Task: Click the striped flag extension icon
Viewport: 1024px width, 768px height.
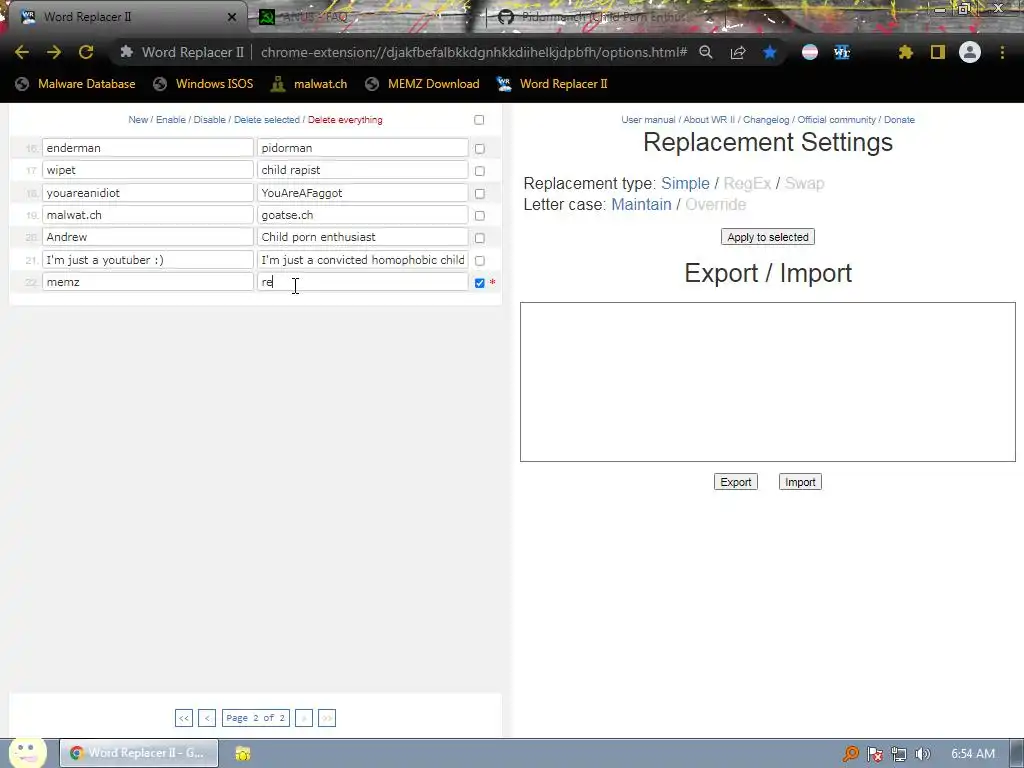Action: pyautogui.click(x=810, y=52)
